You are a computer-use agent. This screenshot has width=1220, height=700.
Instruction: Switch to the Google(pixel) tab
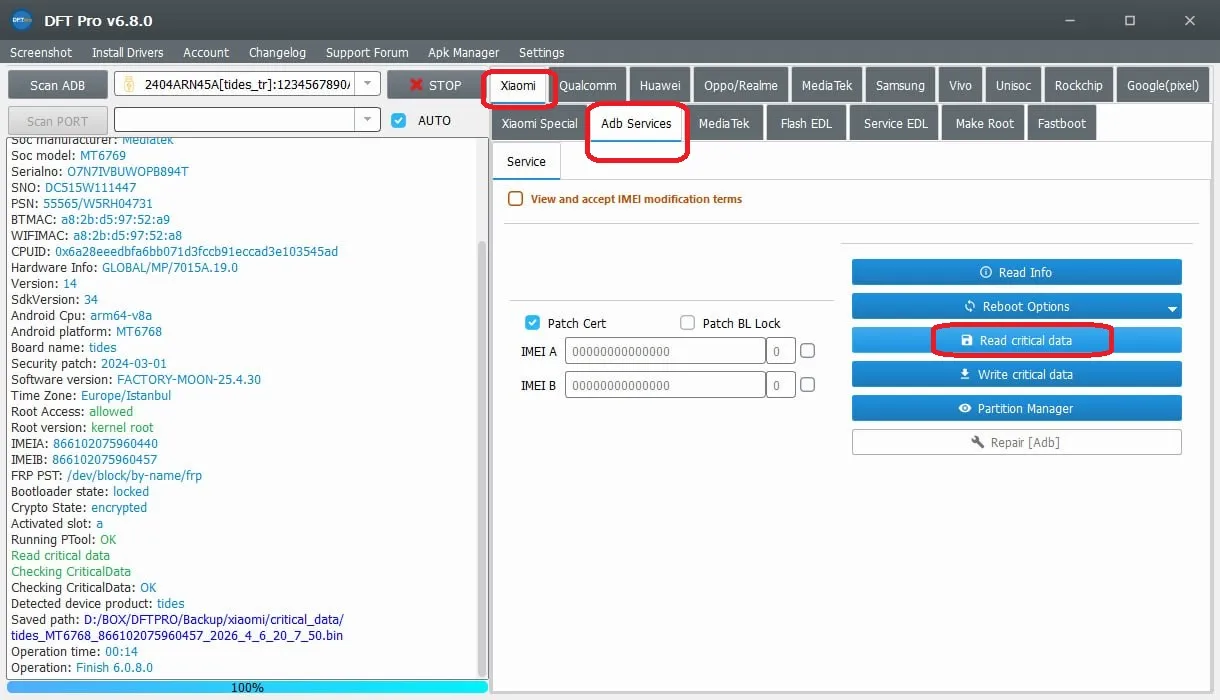(1162, 85)
